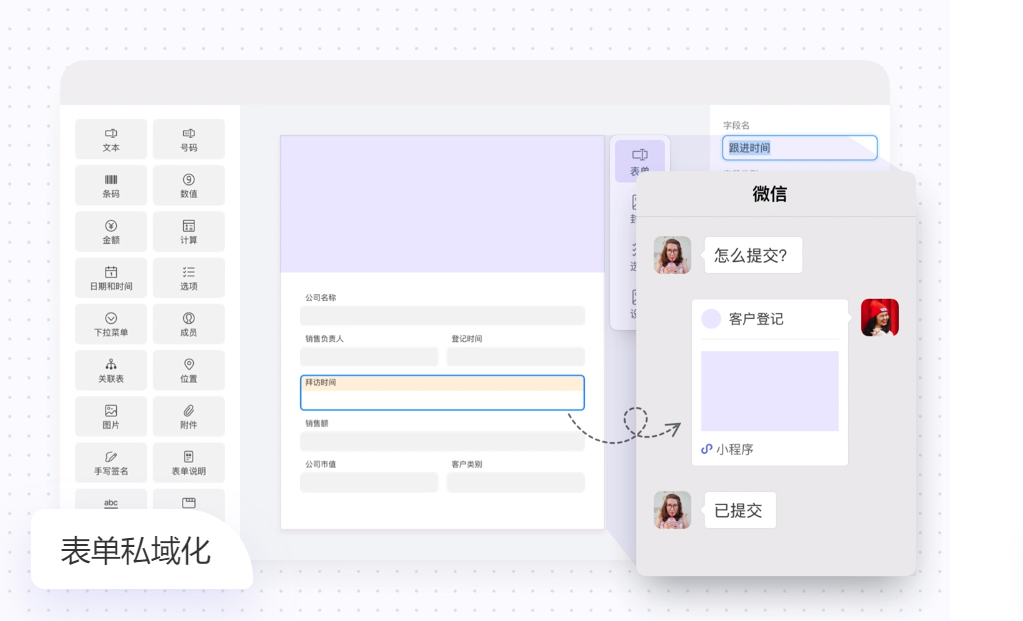
Task: Click the purple form header banner
Action: coord(442,204)
